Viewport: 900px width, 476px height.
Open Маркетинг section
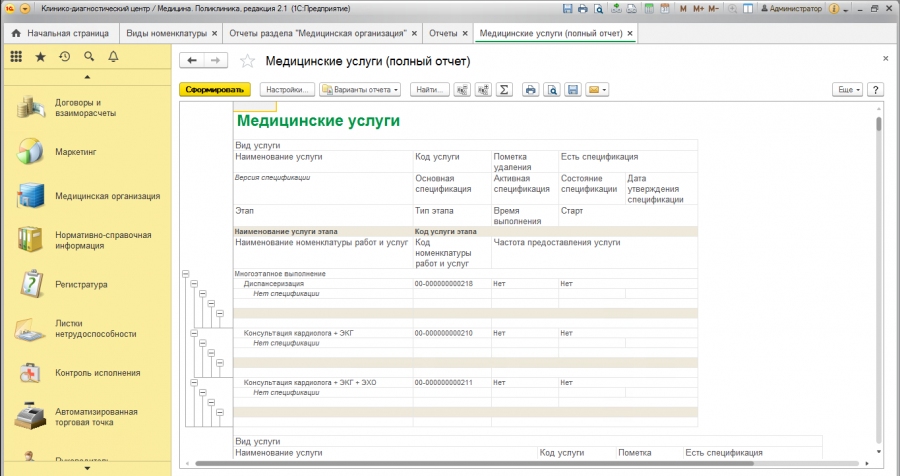pos(87,152)
